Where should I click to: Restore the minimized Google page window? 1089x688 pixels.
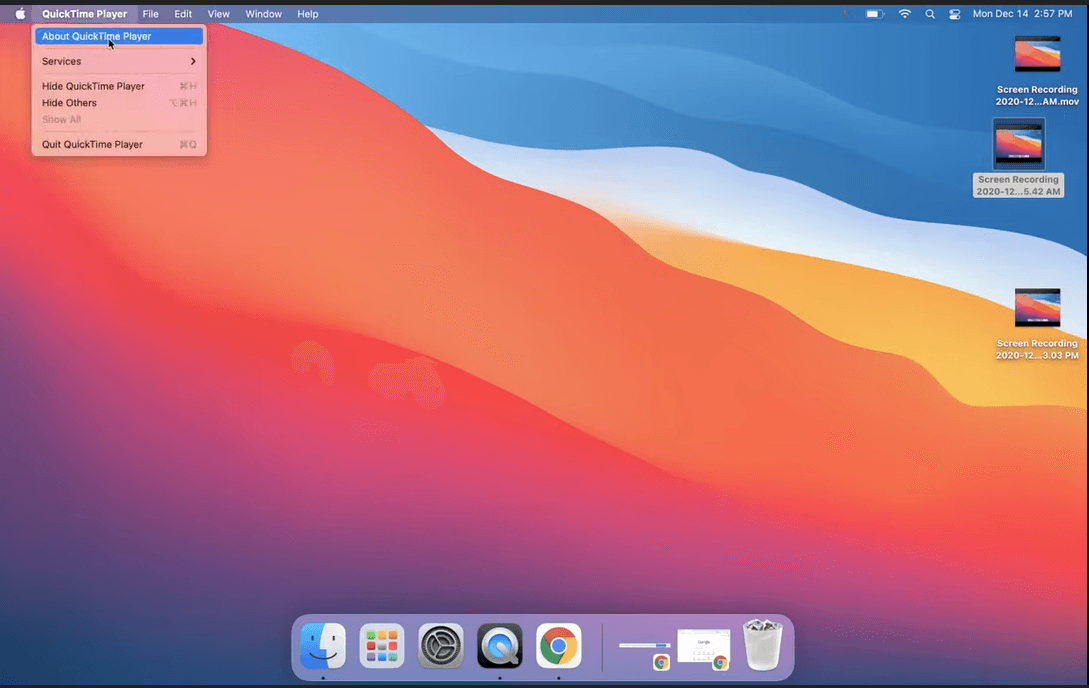[704, 648]
